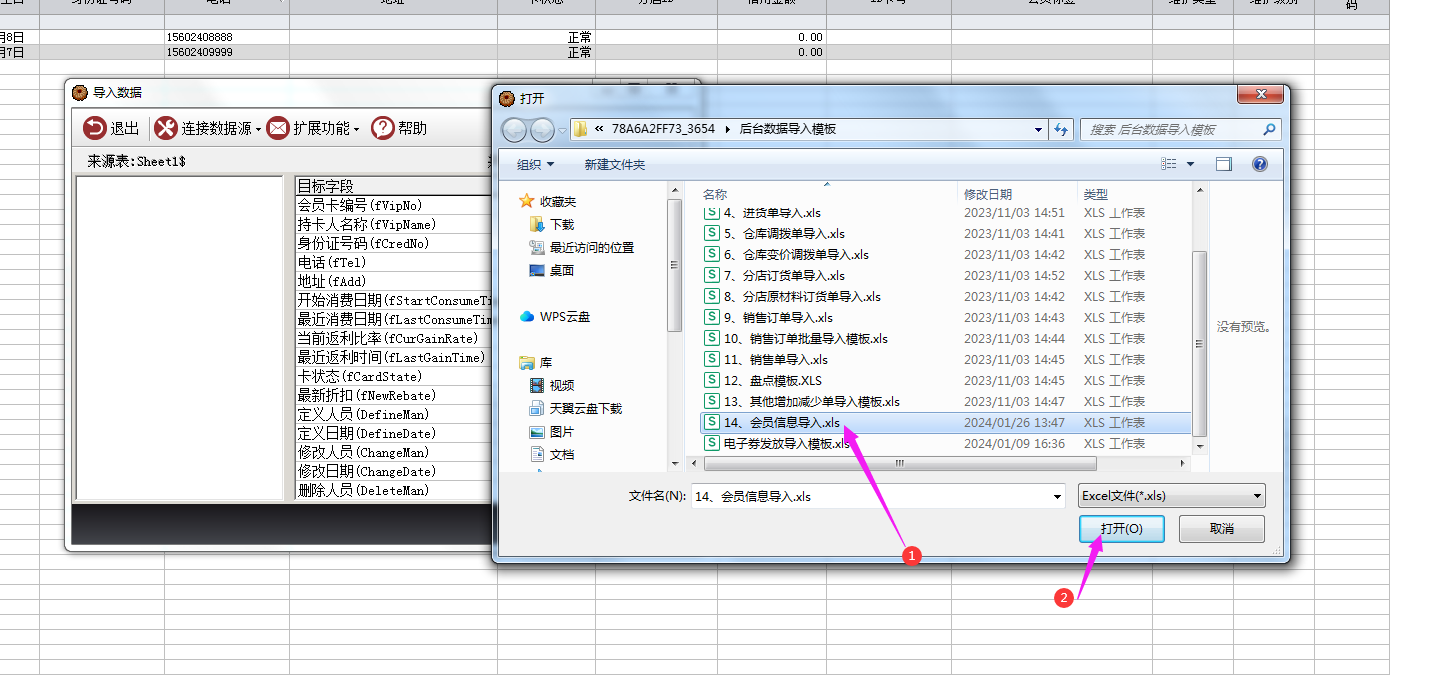The height and width of the screenshot is (675, 1437).
Task: Select 最近访问的位置 in the navigation pane
Action: [581, 247]
